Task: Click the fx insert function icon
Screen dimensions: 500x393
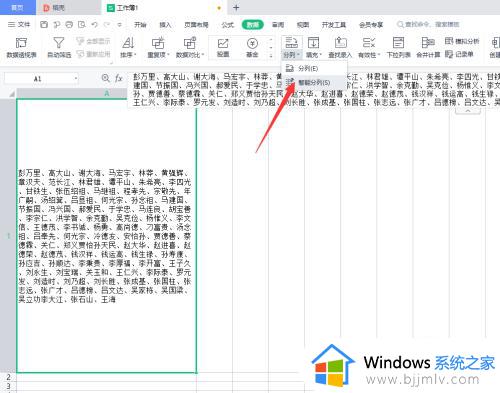Action: pyautogui.click(x=119, y=78)
